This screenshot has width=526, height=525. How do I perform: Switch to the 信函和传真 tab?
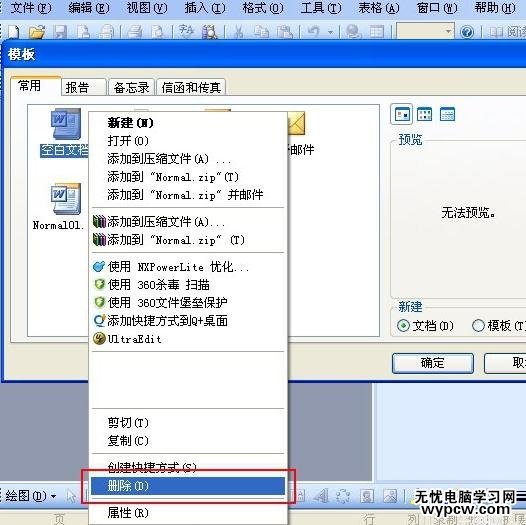click(191, 88)
